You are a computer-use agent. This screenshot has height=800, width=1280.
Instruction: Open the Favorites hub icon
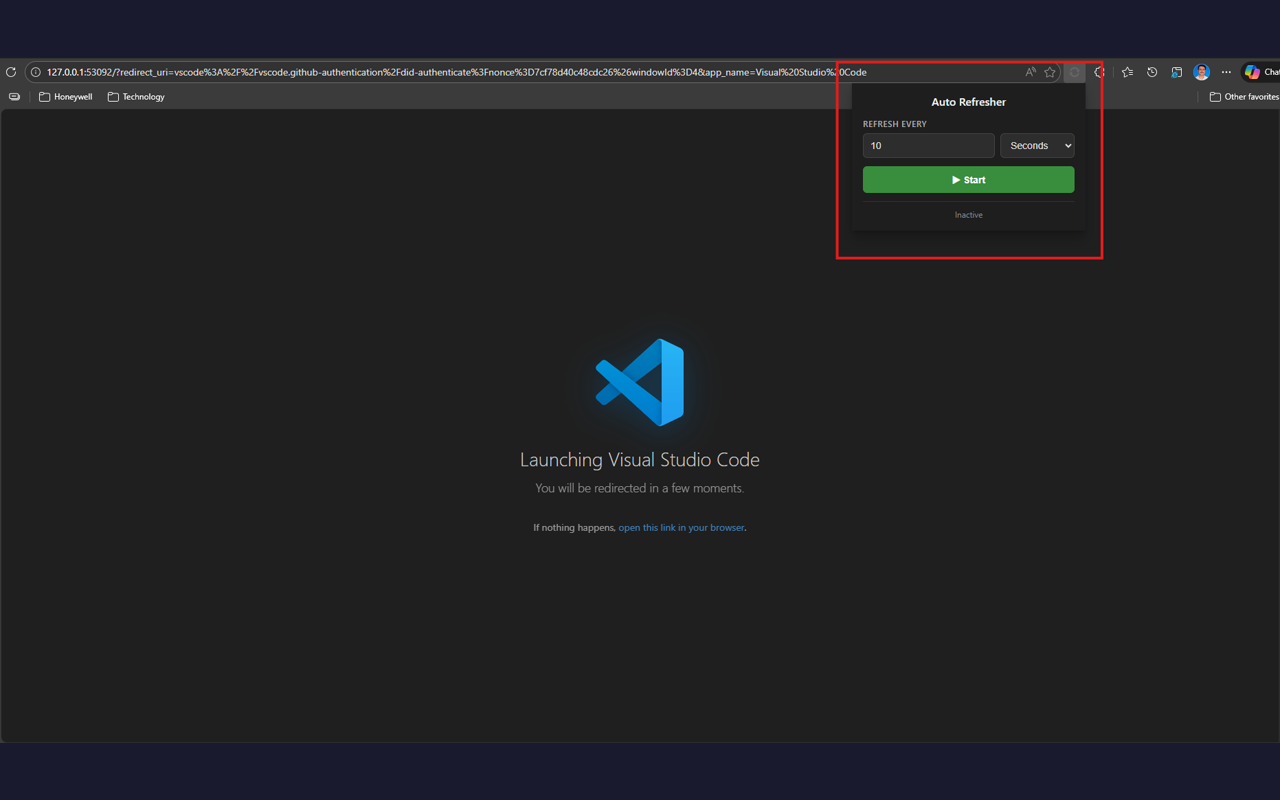click(1128, 72)
